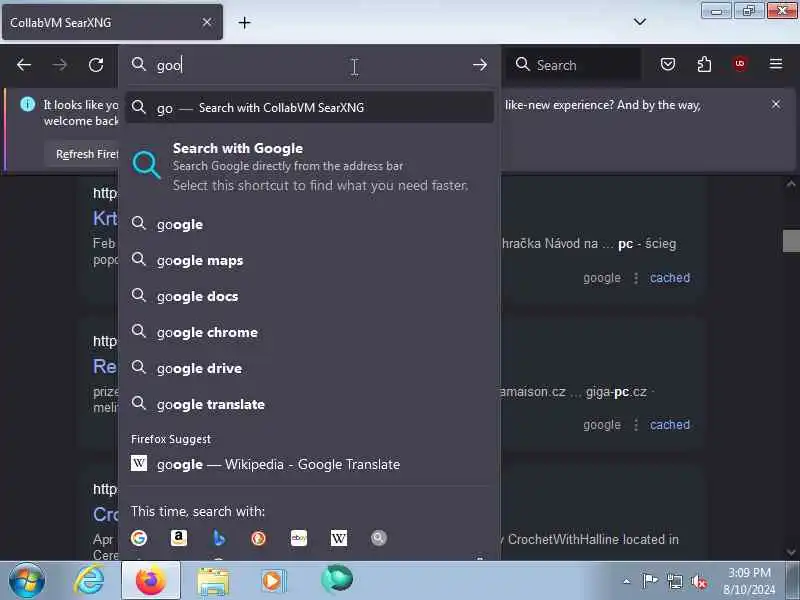The image size is (800, 600).
Task: Pick the 'google translate' suggestion
Action: (309, 404)
